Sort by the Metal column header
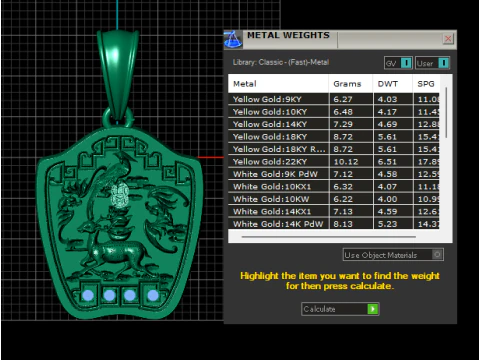 pos(278,84)
